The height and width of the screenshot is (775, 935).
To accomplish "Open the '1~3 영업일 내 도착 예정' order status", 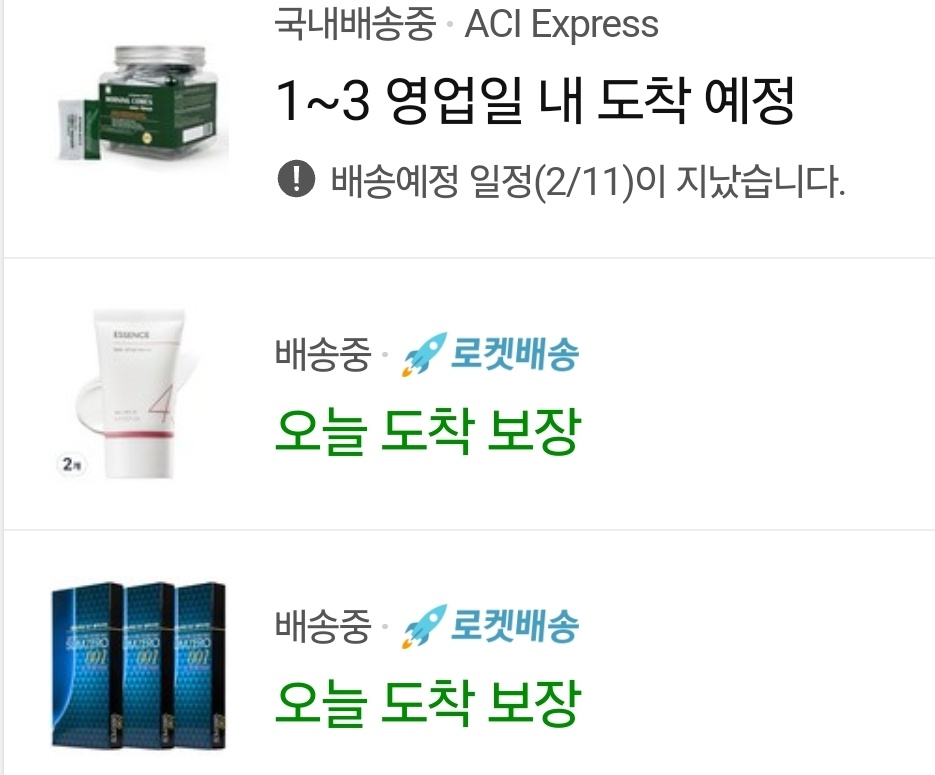I will pos(535,101).
